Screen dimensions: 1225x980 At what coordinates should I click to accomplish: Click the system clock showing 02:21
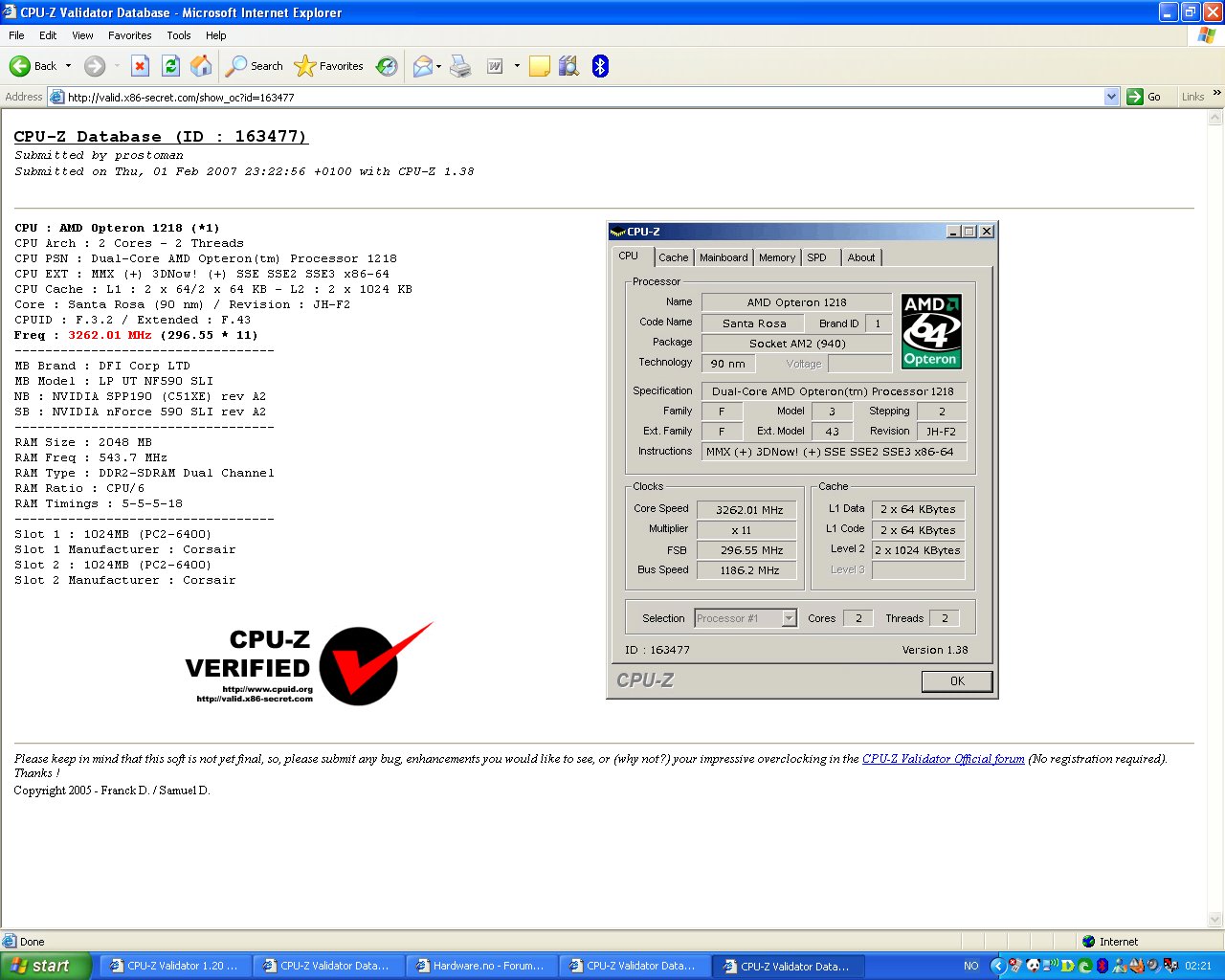tap(1198, 966)
